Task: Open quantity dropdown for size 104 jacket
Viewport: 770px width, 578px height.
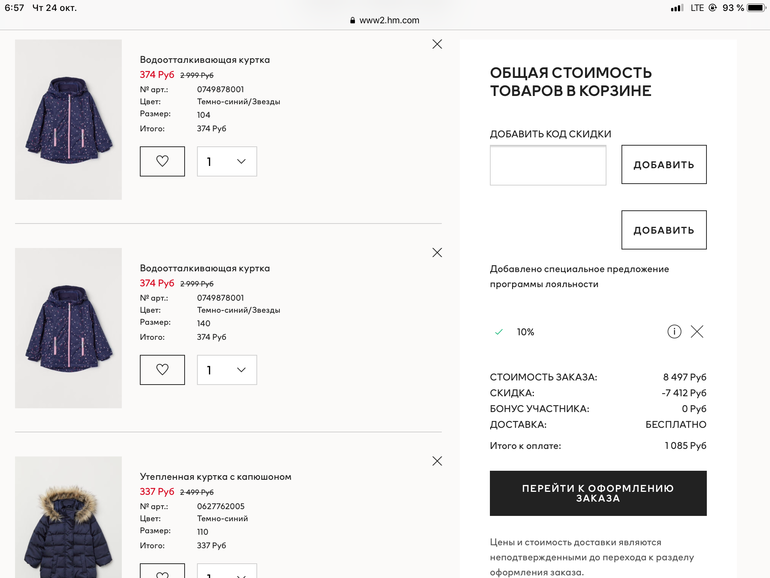Action: (x=227, y=161)
